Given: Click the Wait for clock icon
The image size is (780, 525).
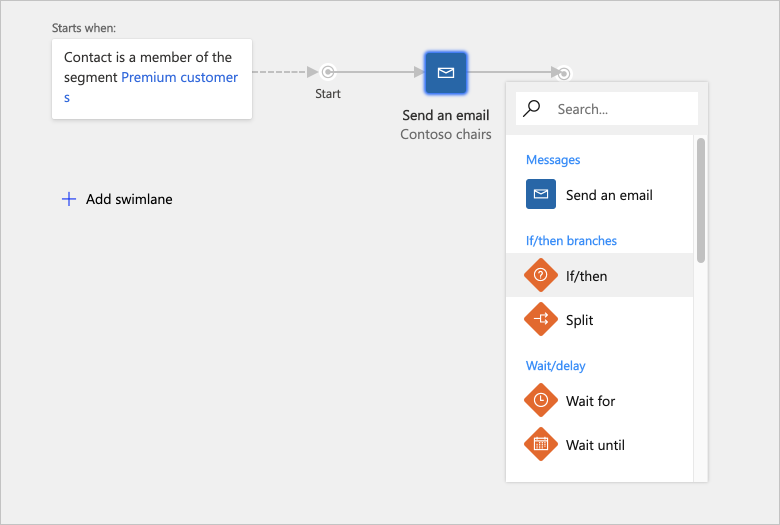Looking at the screenshot, I should click(x=541, y=400).
